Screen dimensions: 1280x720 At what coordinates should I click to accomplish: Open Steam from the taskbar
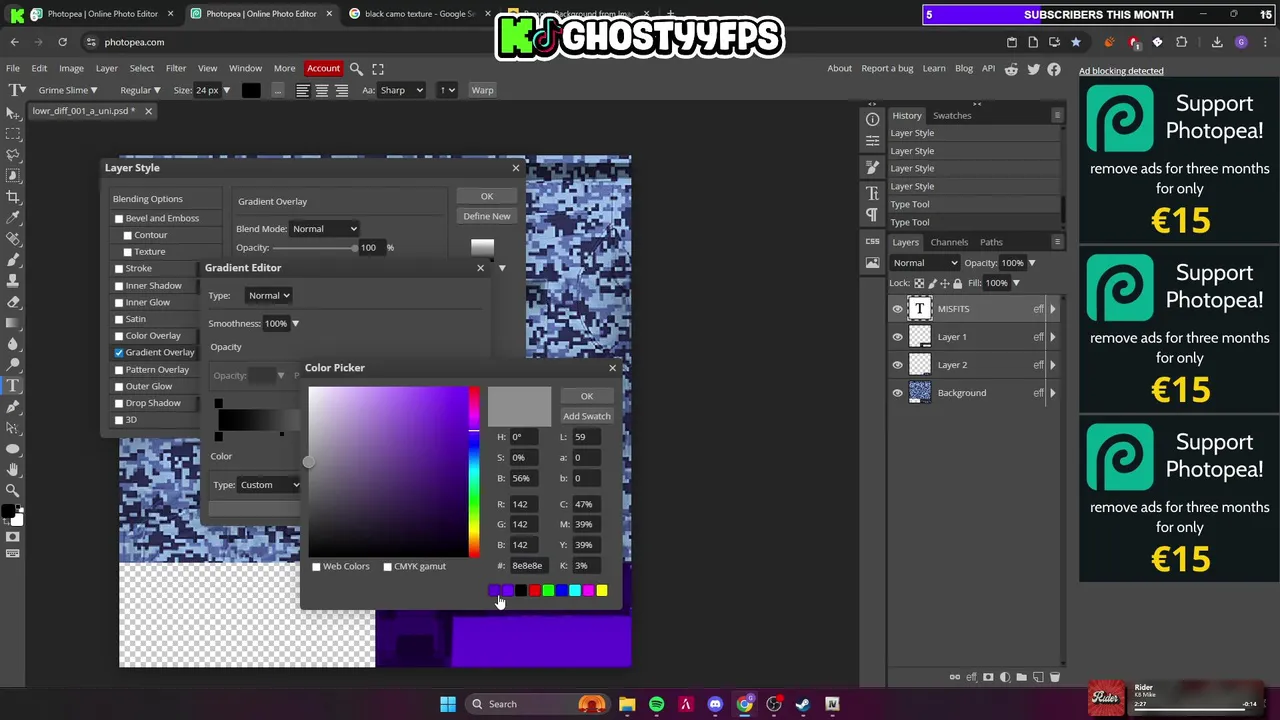pos(802,704)
